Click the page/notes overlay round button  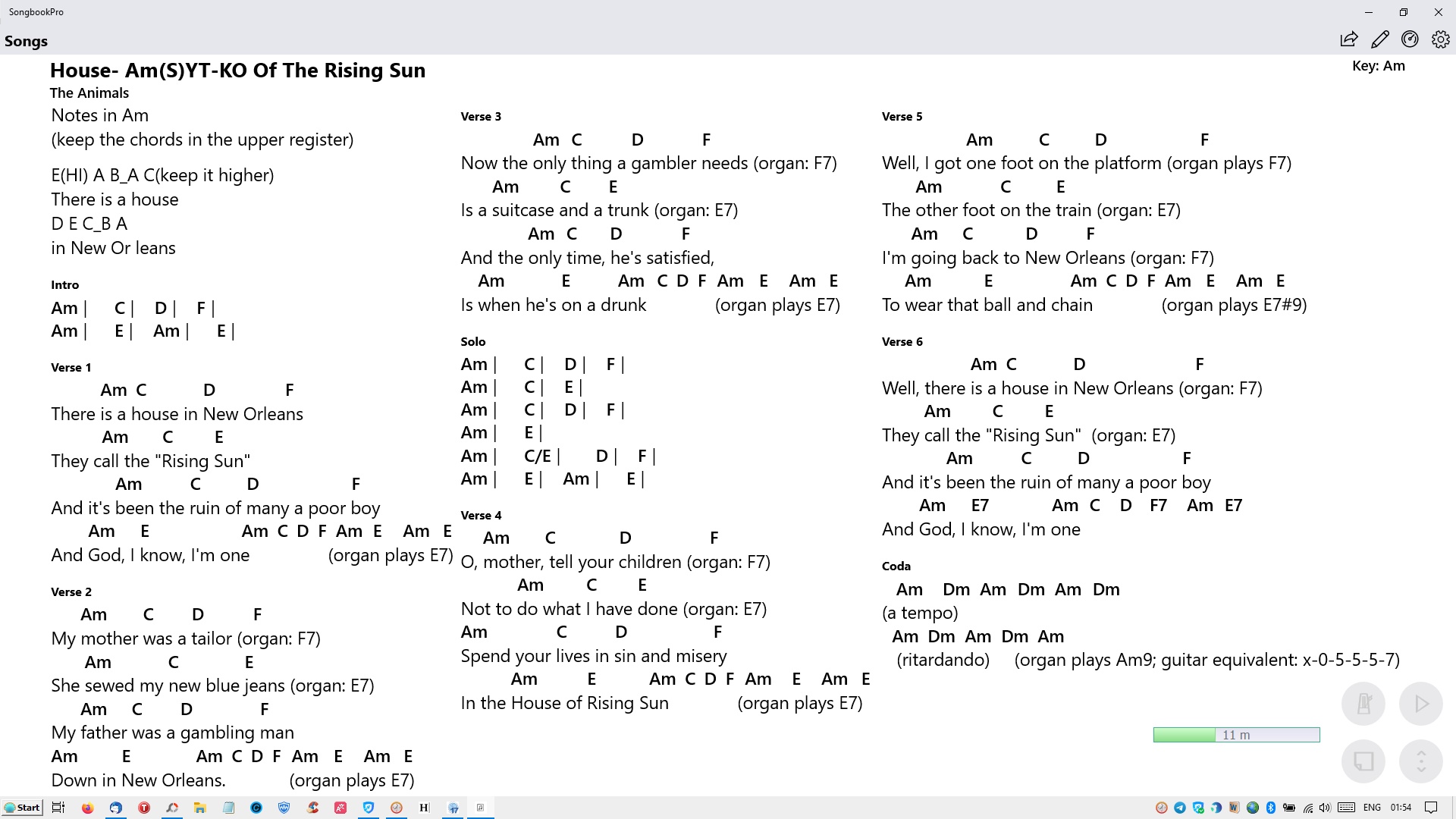coord(1363,761)
